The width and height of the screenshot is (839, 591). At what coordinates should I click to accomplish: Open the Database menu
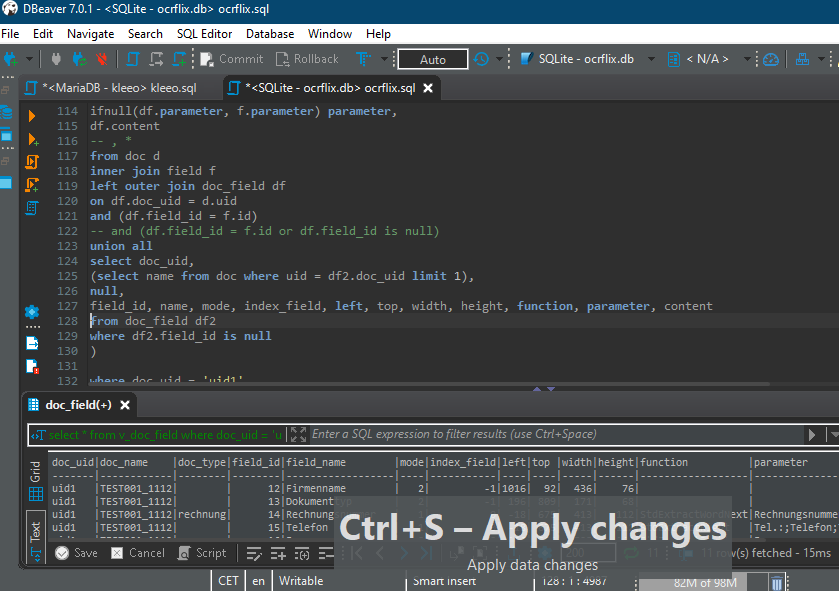[x=270, y=34]
